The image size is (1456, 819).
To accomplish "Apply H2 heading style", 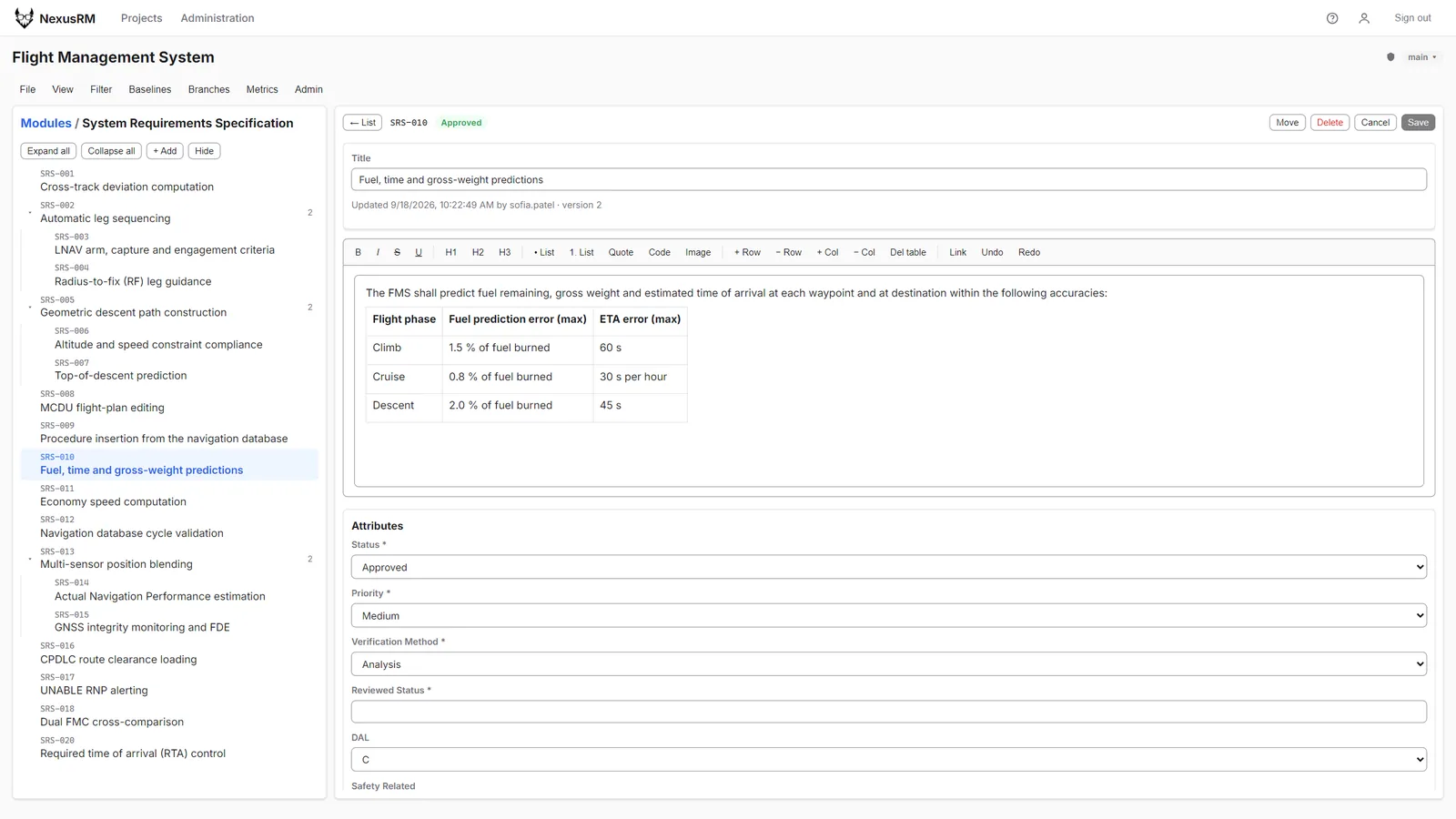I will tap(478, 253).
